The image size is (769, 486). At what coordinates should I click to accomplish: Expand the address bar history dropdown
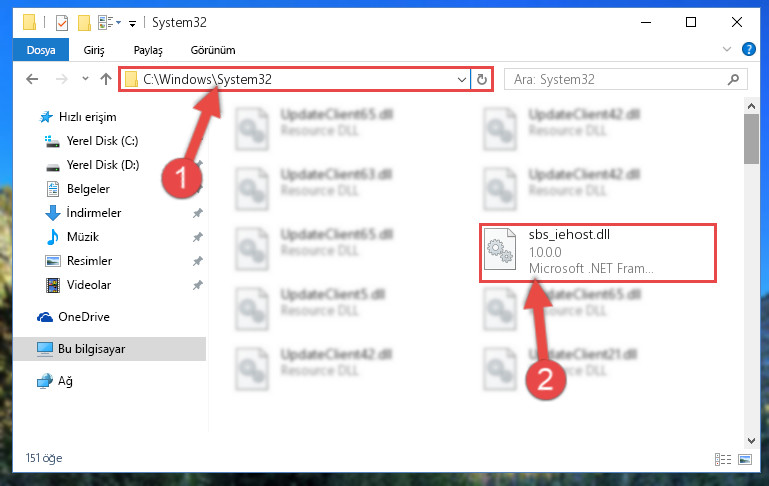coord(461,79)
